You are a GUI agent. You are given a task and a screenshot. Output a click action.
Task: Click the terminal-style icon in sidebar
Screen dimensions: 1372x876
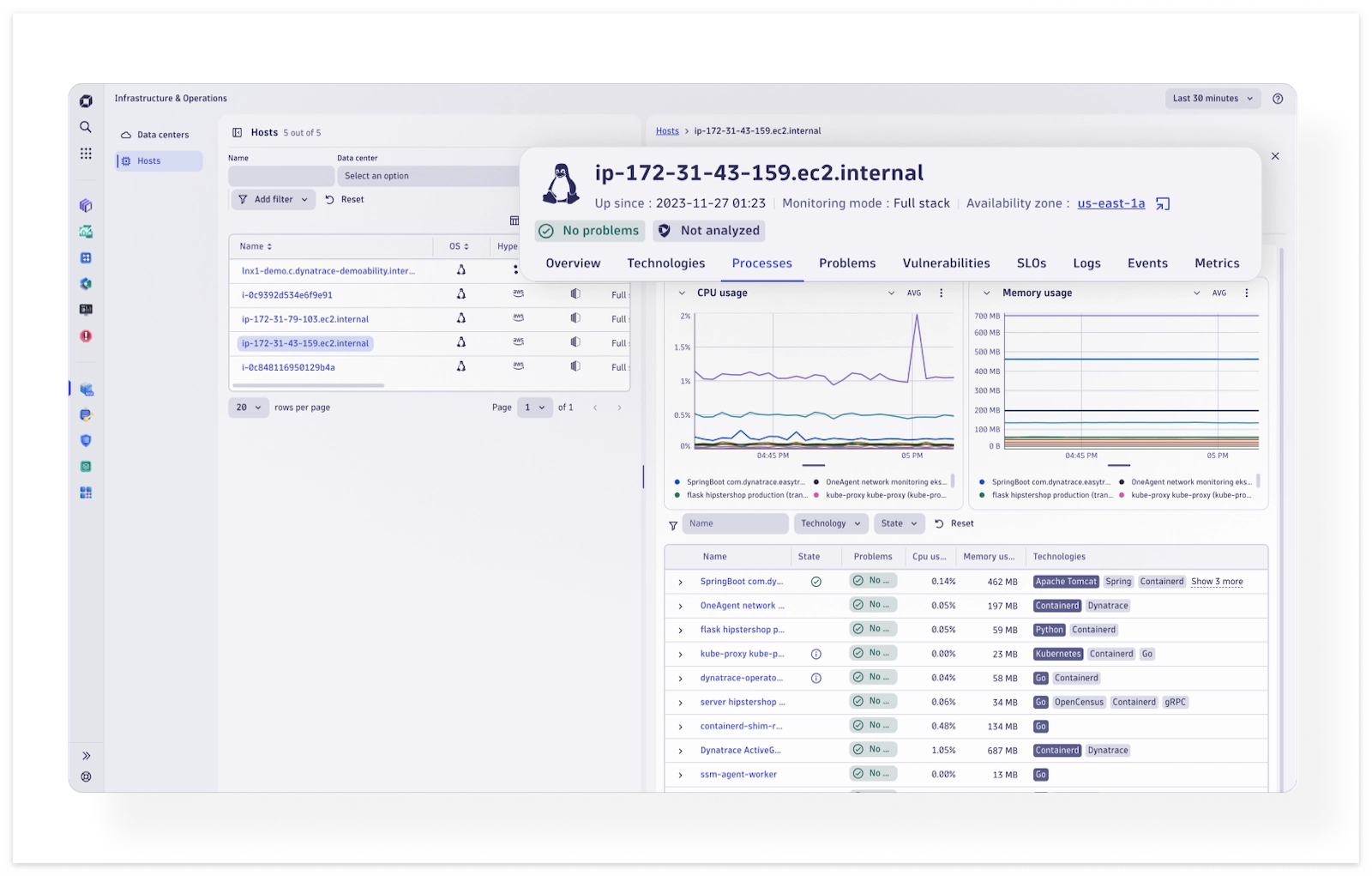click(86, 310)
